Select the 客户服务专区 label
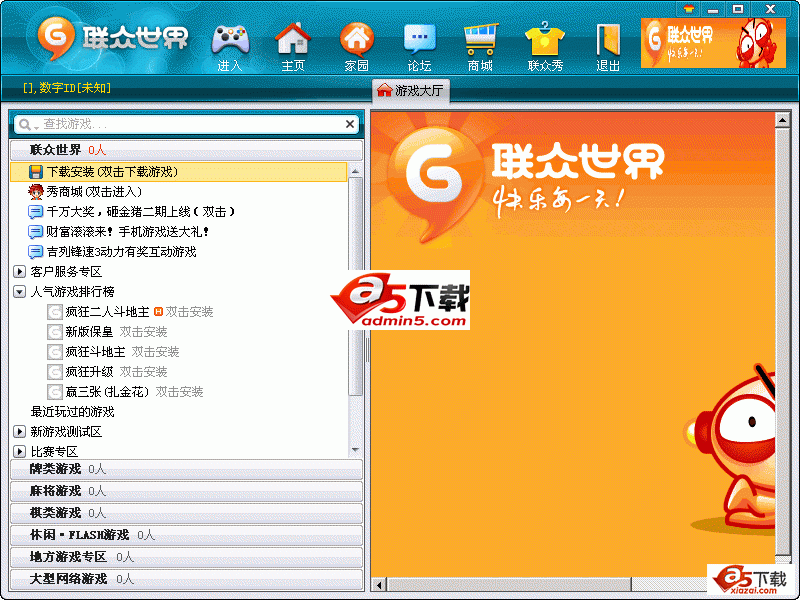Screen dimensions: 800x600 (66, 272)
